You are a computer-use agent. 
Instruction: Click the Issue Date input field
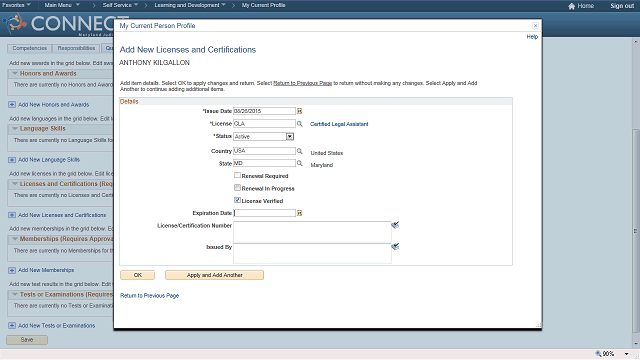pos(264,111)
